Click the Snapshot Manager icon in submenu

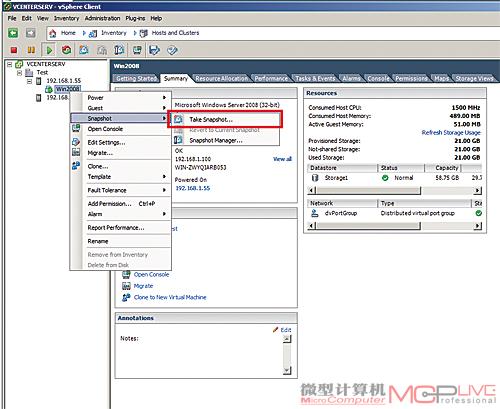pyautogui.click(x=178, y=140)
